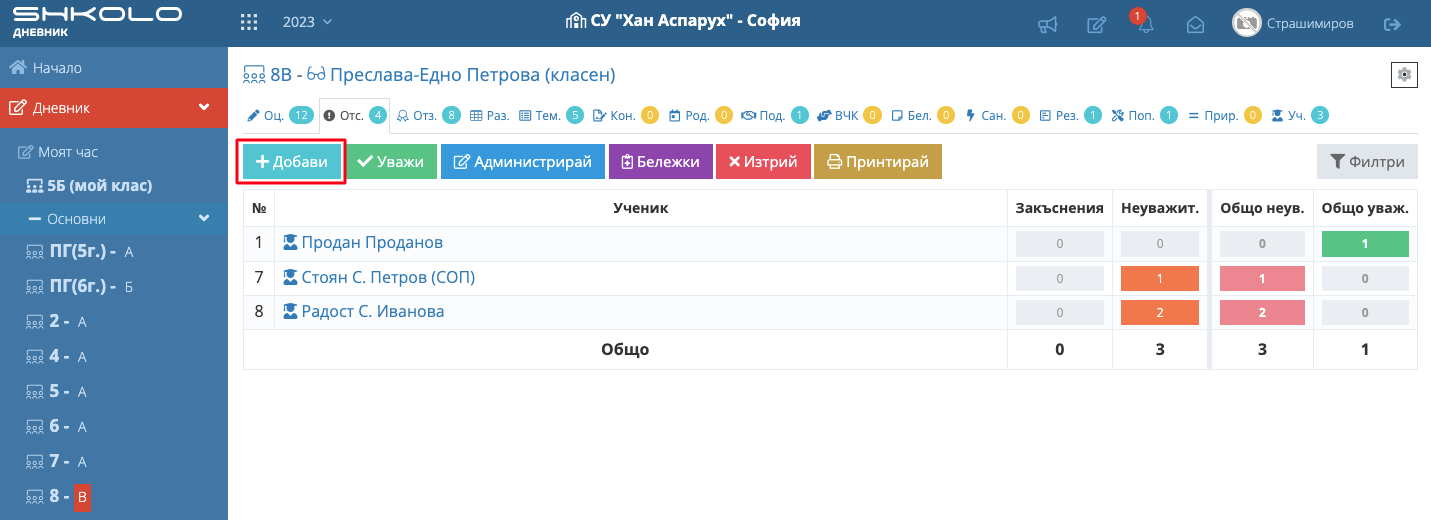
Task: Click orange unexcused count 2 for Радост
Action: point(1159,313)
